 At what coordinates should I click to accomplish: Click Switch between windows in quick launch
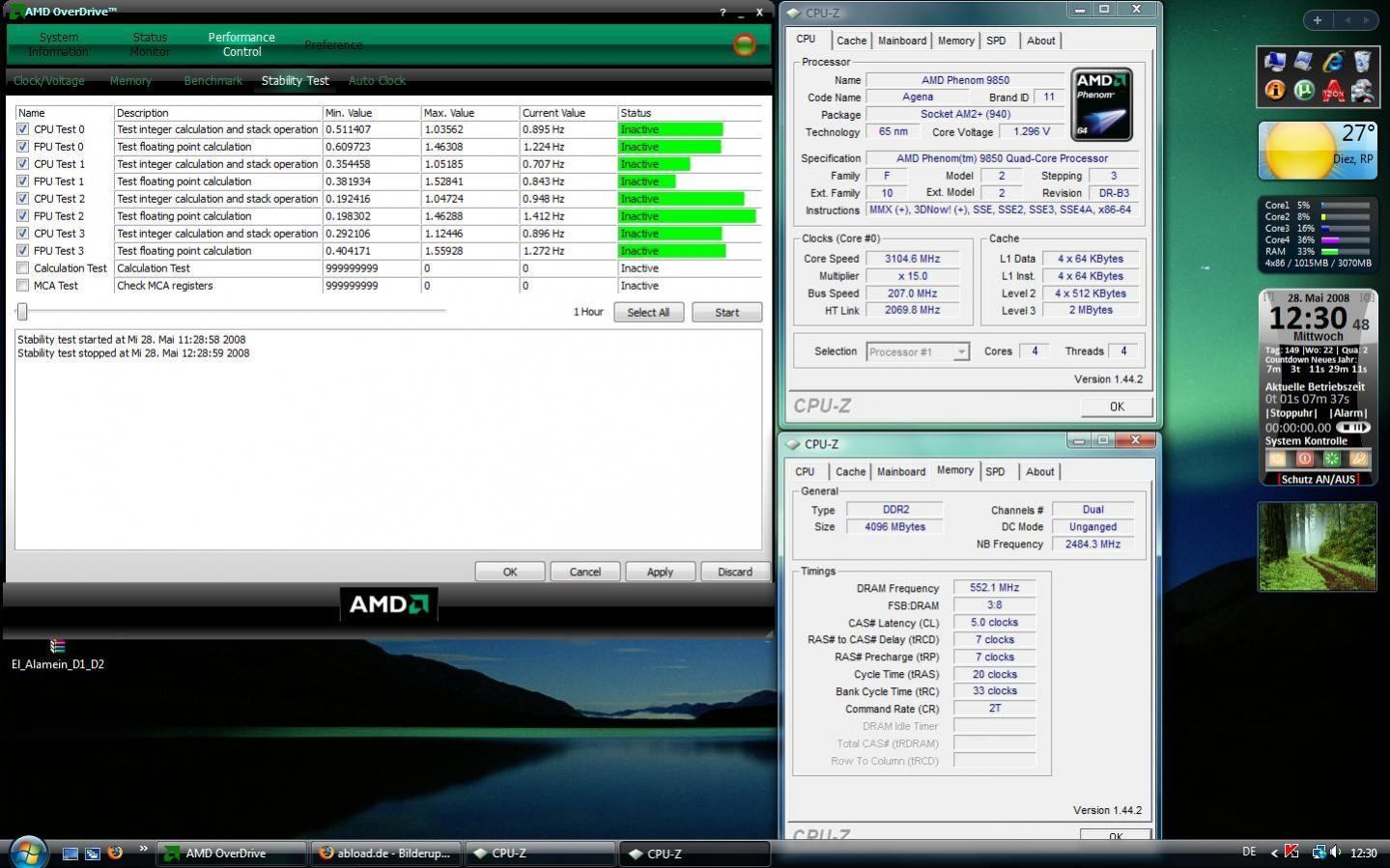[x=93, y=854]
